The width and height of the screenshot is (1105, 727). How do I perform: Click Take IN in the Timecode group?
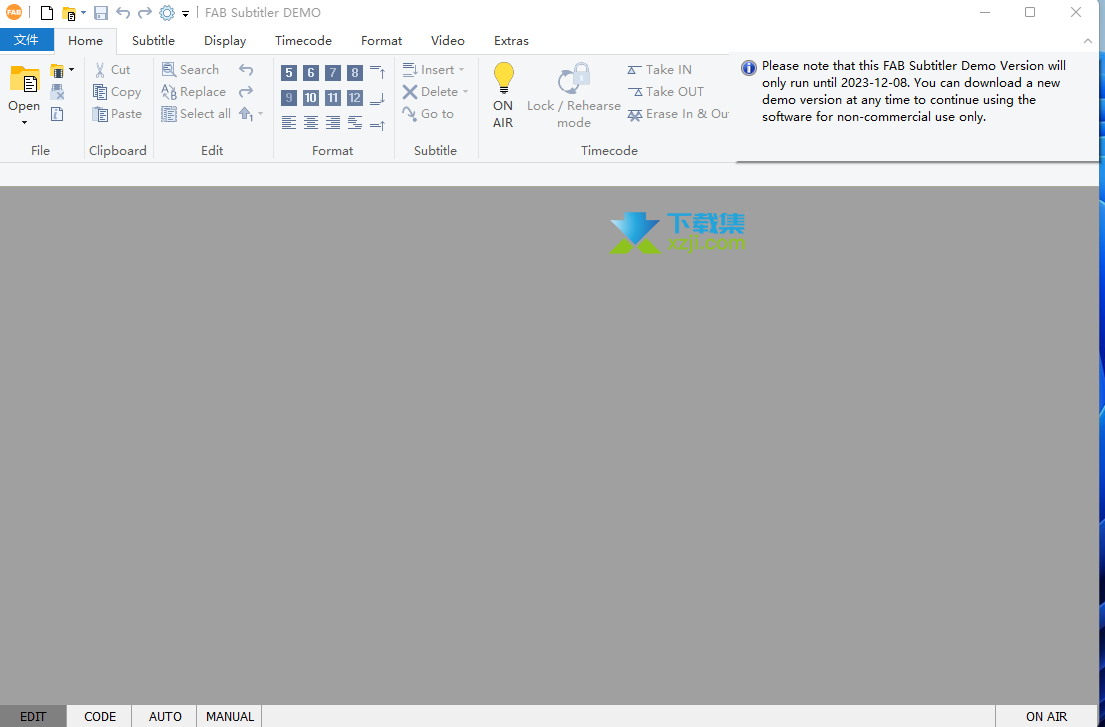click(660, 70)
